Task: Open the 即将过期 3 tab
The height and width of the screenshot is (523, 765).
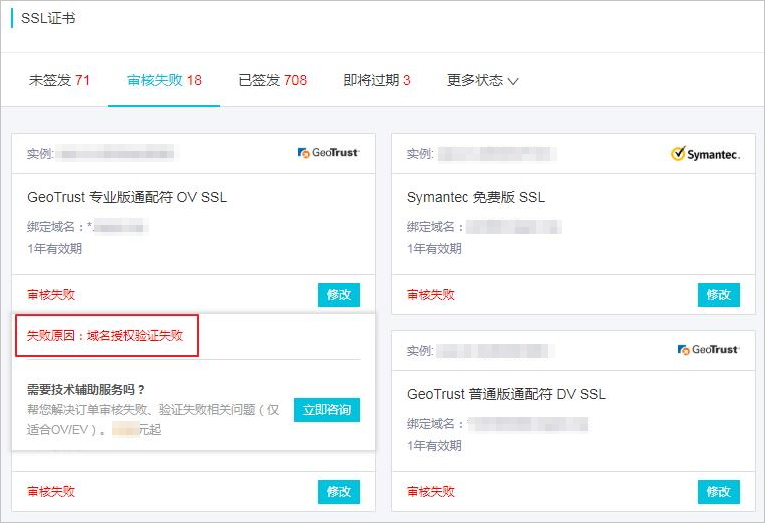Action: (377, 80)
